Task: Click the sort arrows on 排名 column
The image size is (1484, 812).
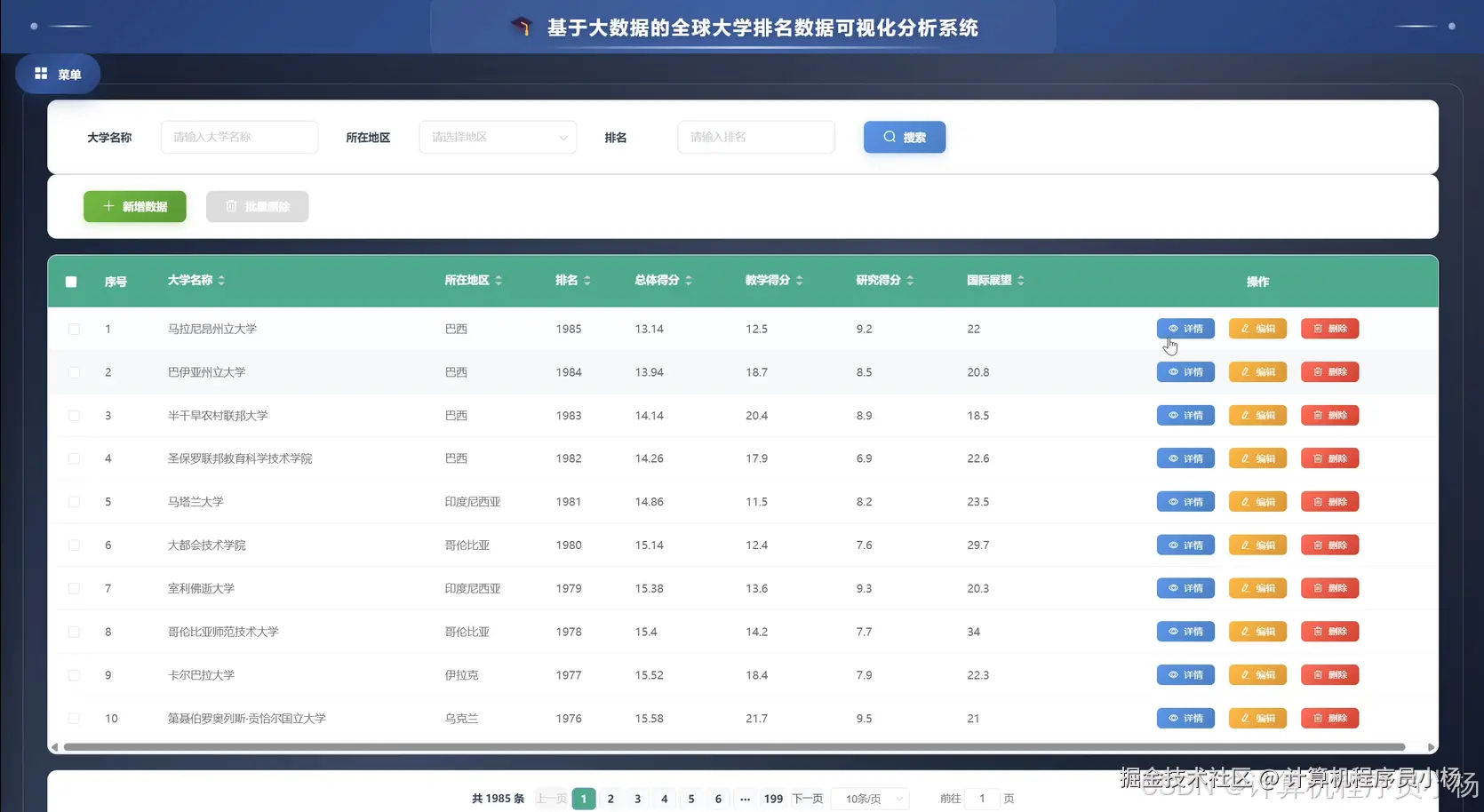Action: 589,280
